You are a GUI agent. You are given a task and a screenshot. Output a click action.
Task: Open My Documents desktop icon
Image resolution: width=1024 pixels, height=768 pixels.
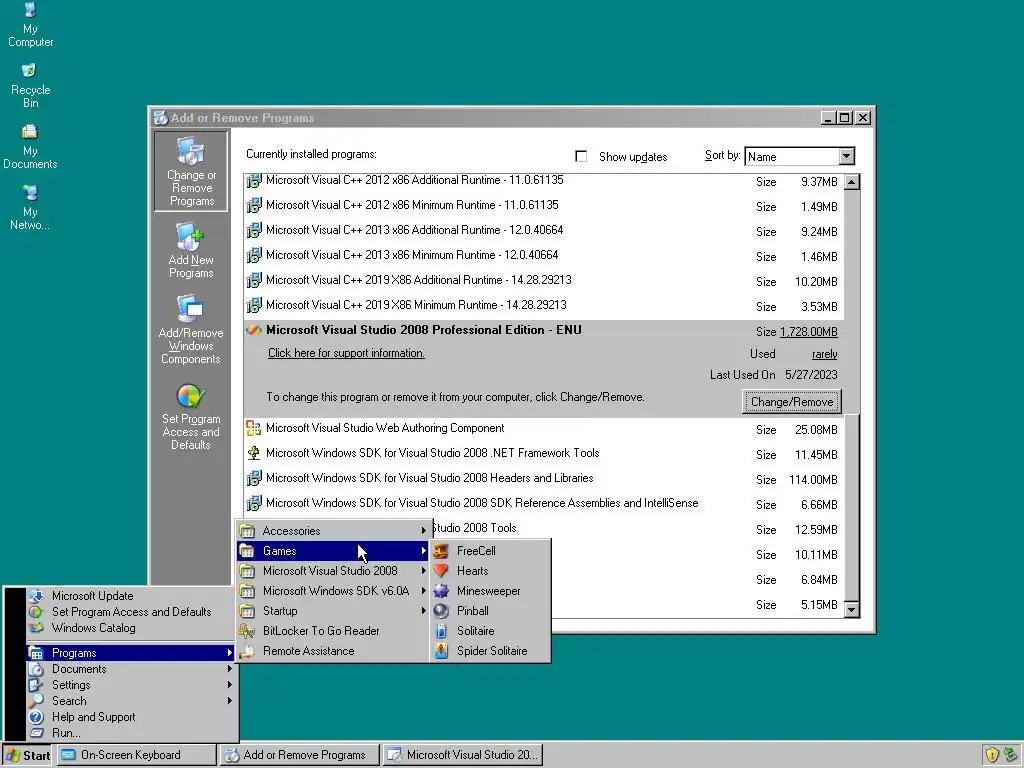[x=30, y=146]
